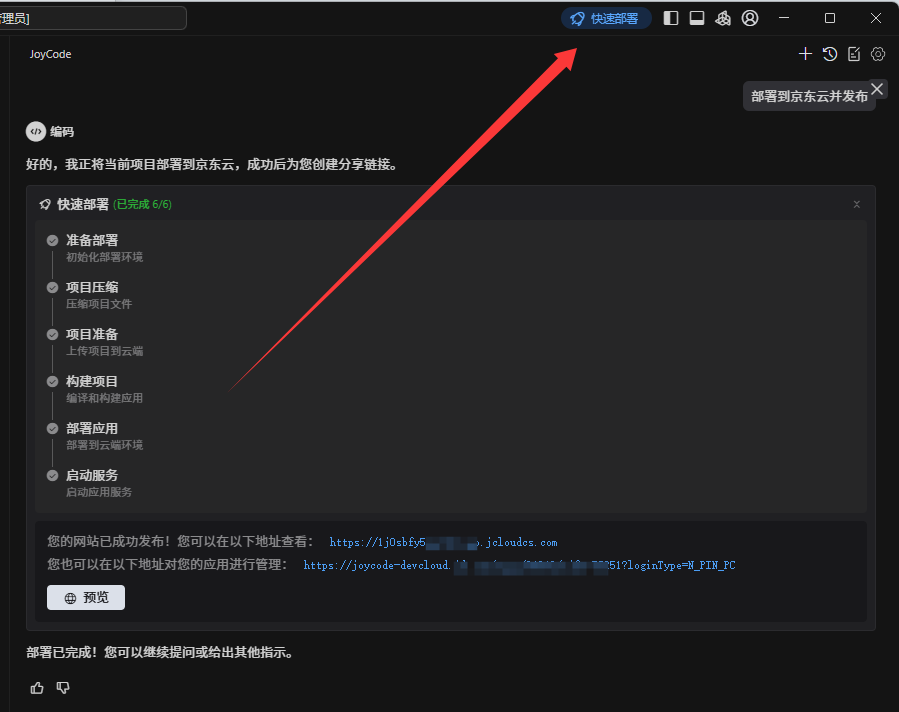Viewport: 899px width, 712px height.
Task: Open the user account profile icon
Action: coord(750,18)
